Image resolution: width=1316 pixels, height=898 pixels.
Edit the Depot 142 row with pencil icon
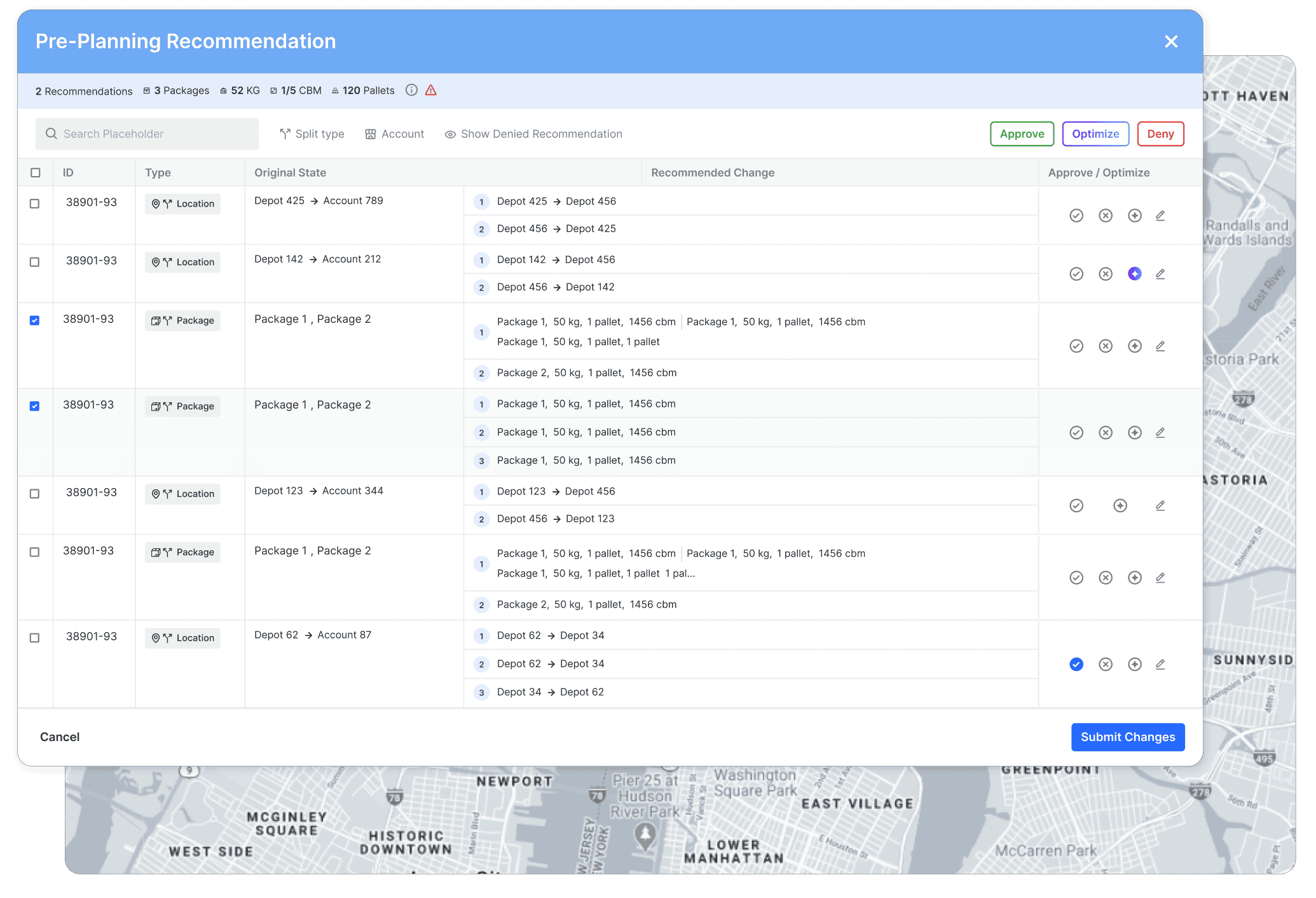point(1160,274)
